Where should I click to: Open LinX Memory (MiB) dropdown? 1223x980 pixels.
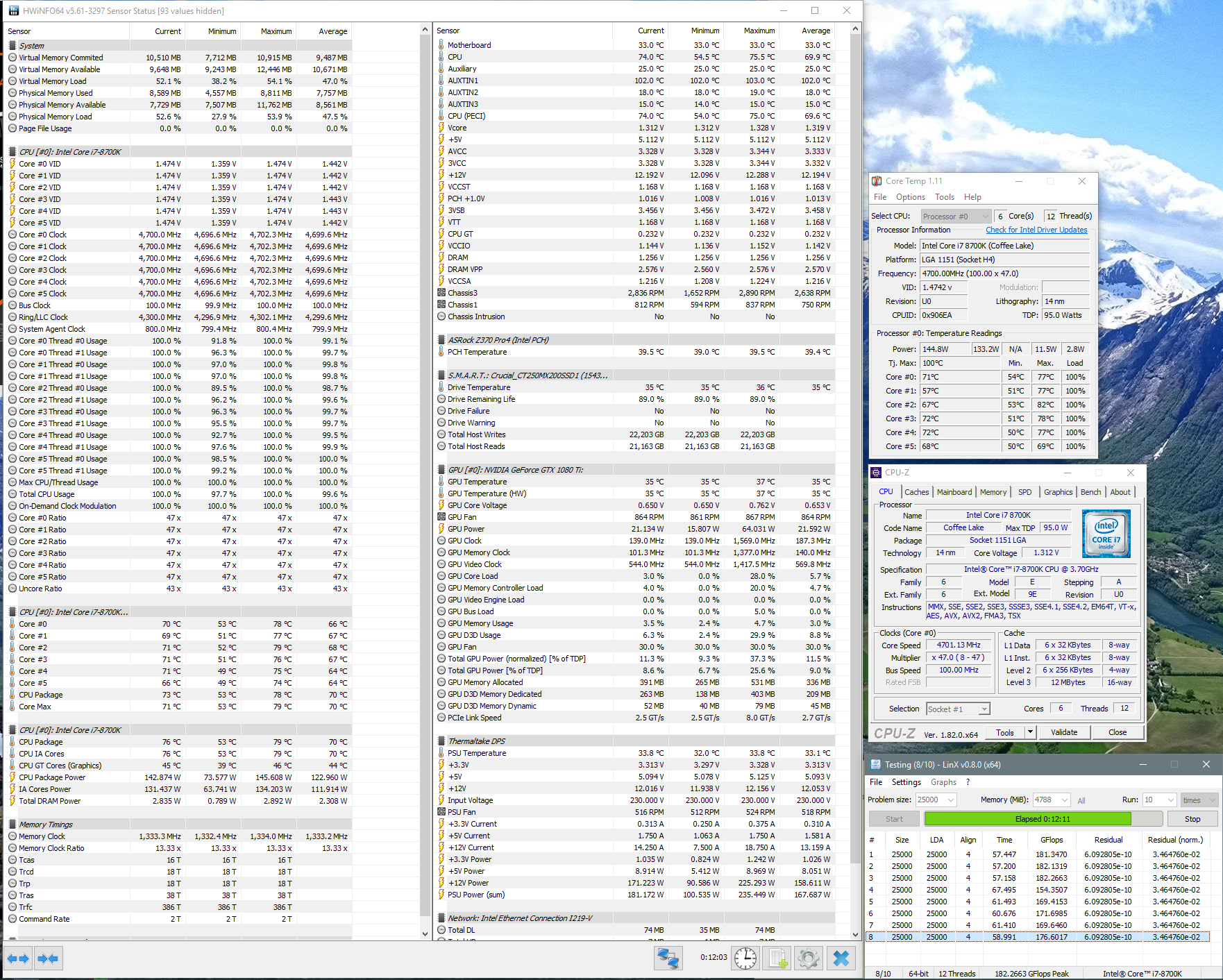click(1052, 800)
